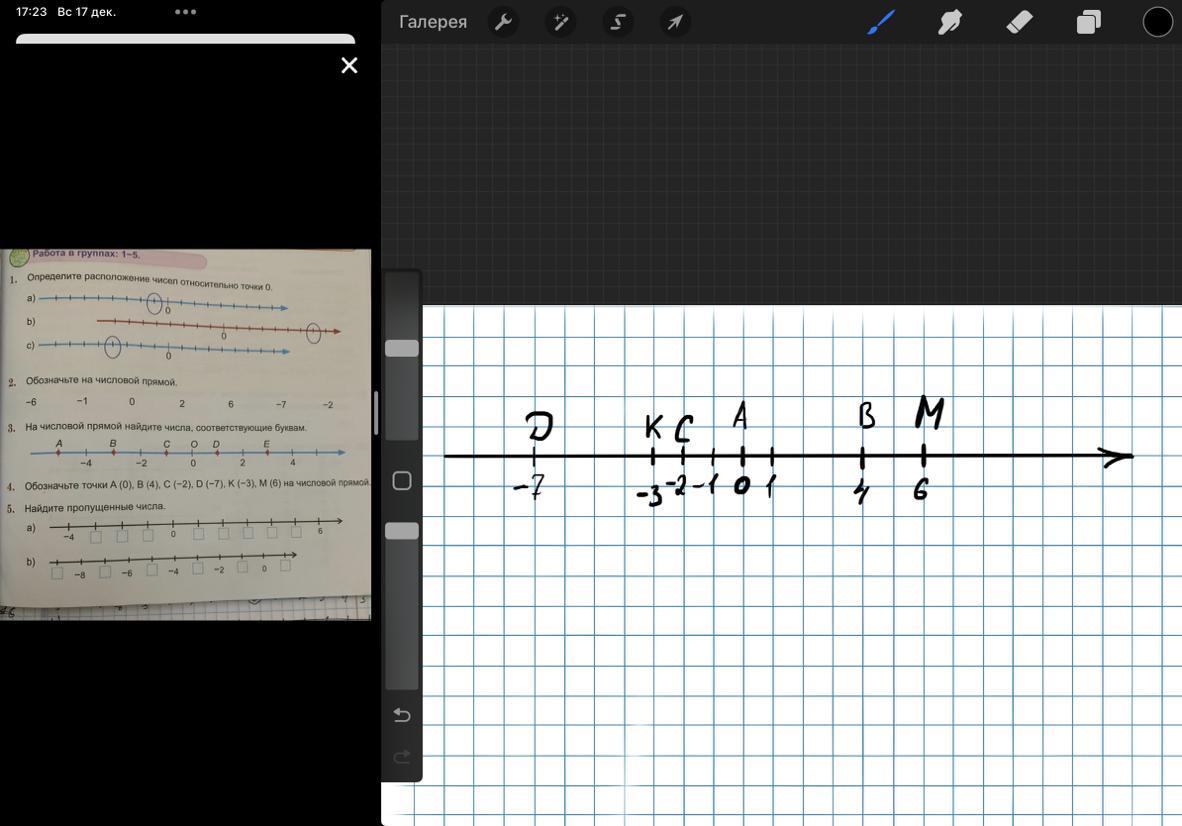
Task: Open the Adjustments magic wand menu
Action: pyautogui.click(x=560, y=22)
